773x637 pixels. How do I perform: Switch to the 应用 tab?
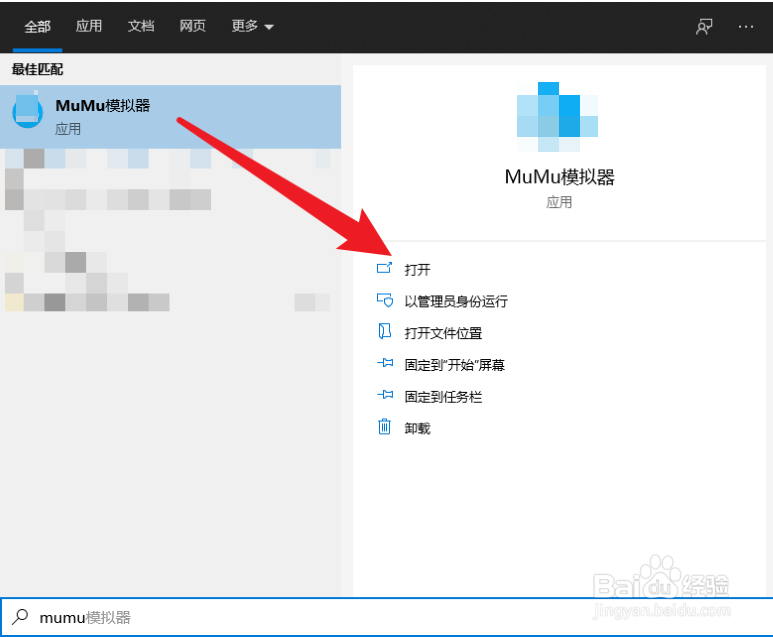[89, 26]
